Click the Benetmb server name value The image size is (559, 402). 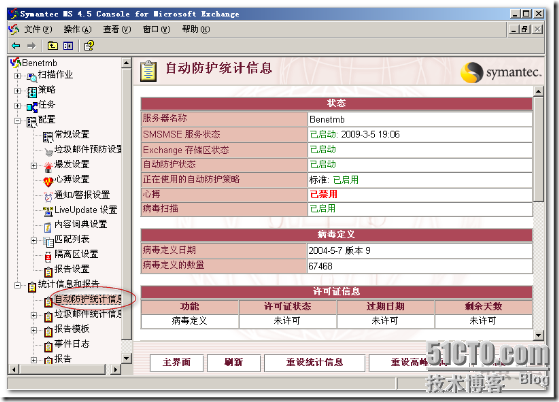(x=327, y=119)
